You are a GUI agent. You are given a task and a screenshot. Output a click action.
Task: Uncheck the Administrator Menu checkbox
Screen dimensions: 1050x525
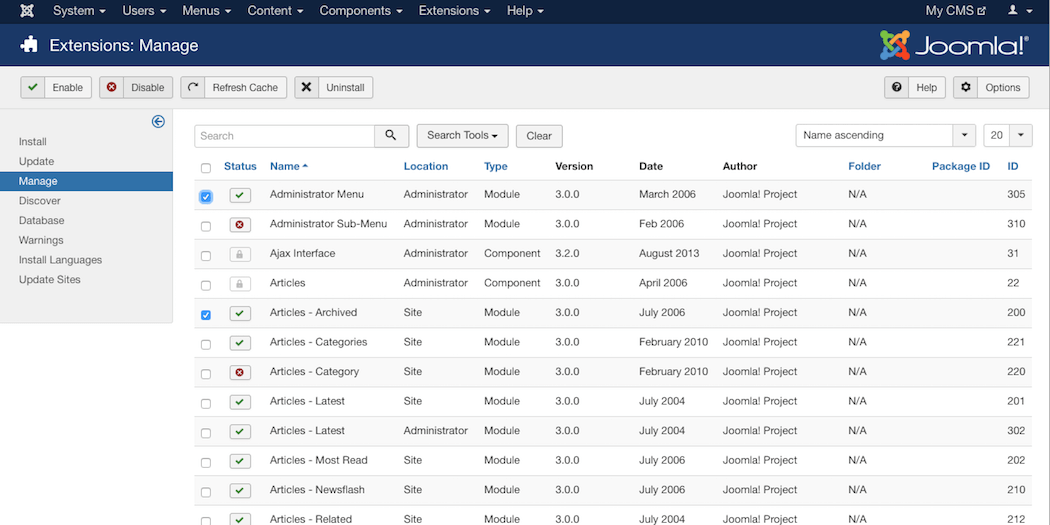coord(206,197)
